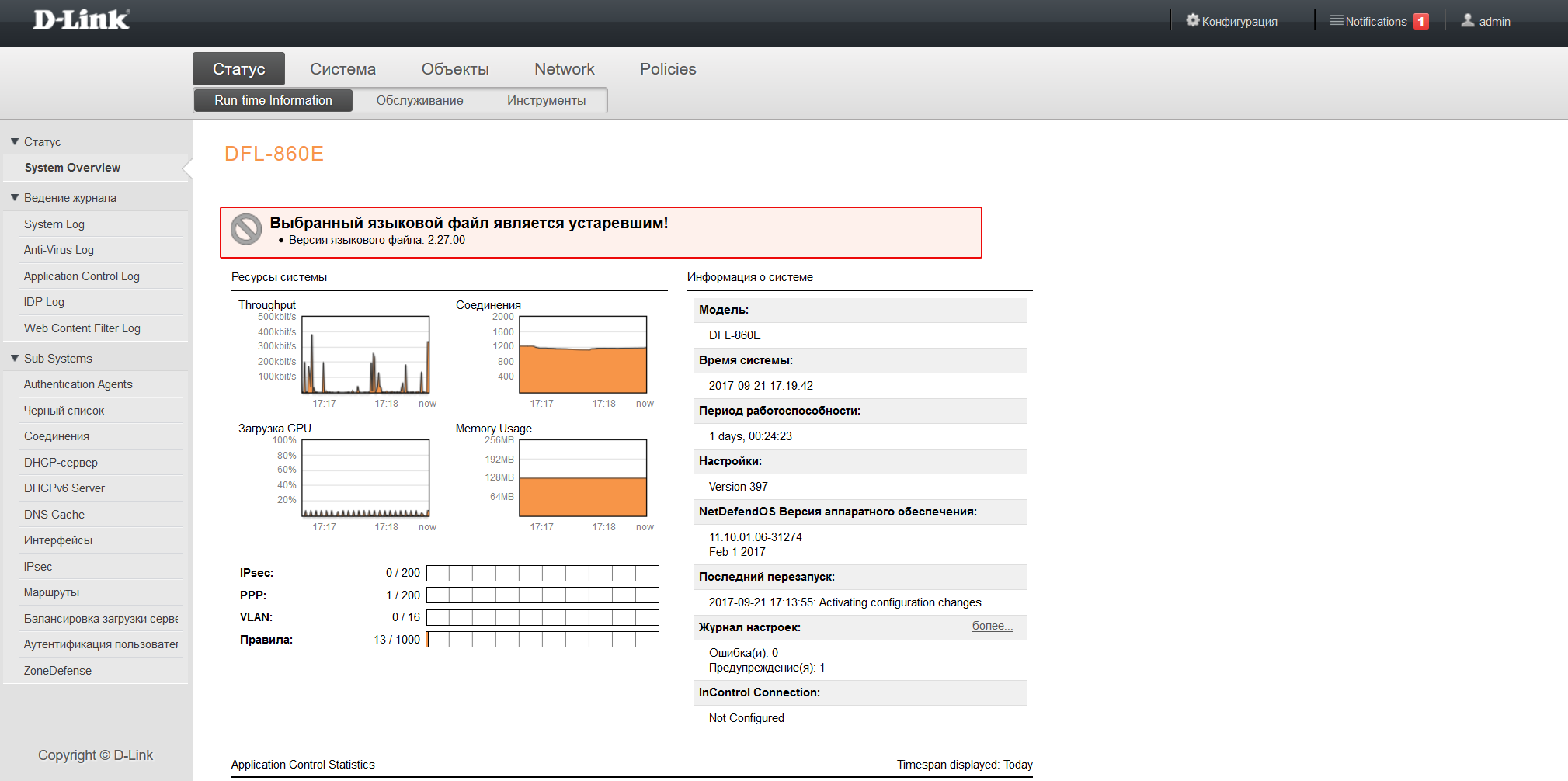
Task: Open the Policies tab
Action: (x=667, y=69)
